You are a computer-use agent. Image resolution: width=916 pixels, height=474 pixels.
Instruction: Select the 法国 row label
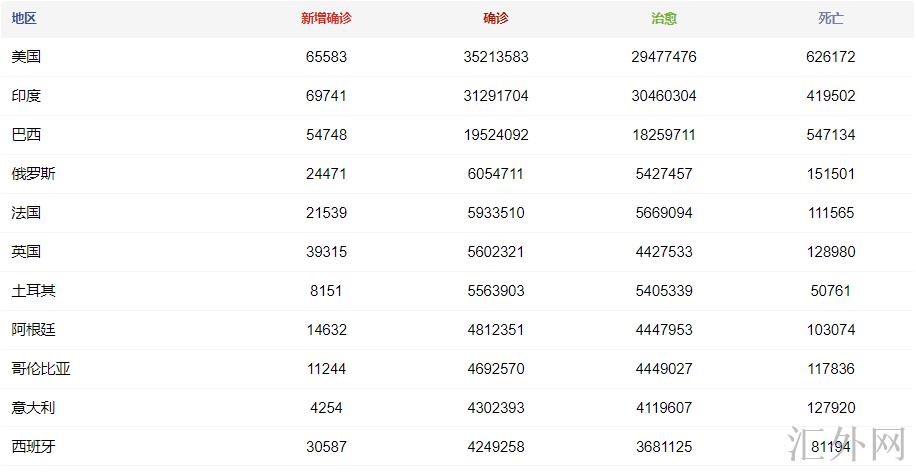26,213
